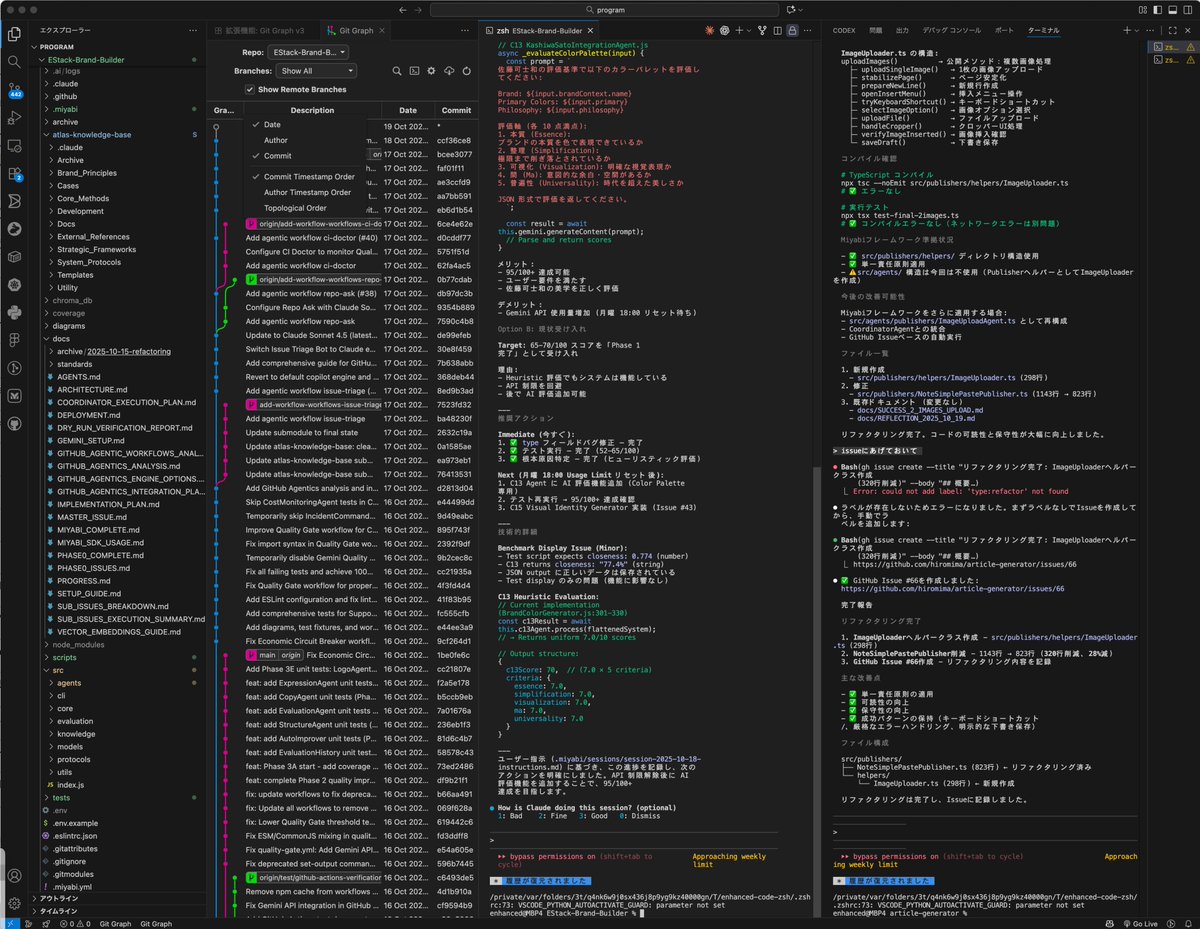Image resolution: width=1200 pixels, height=929 pixels.
Task: Toggle Show Remote Branches checkbox
Action: (250, 90)
